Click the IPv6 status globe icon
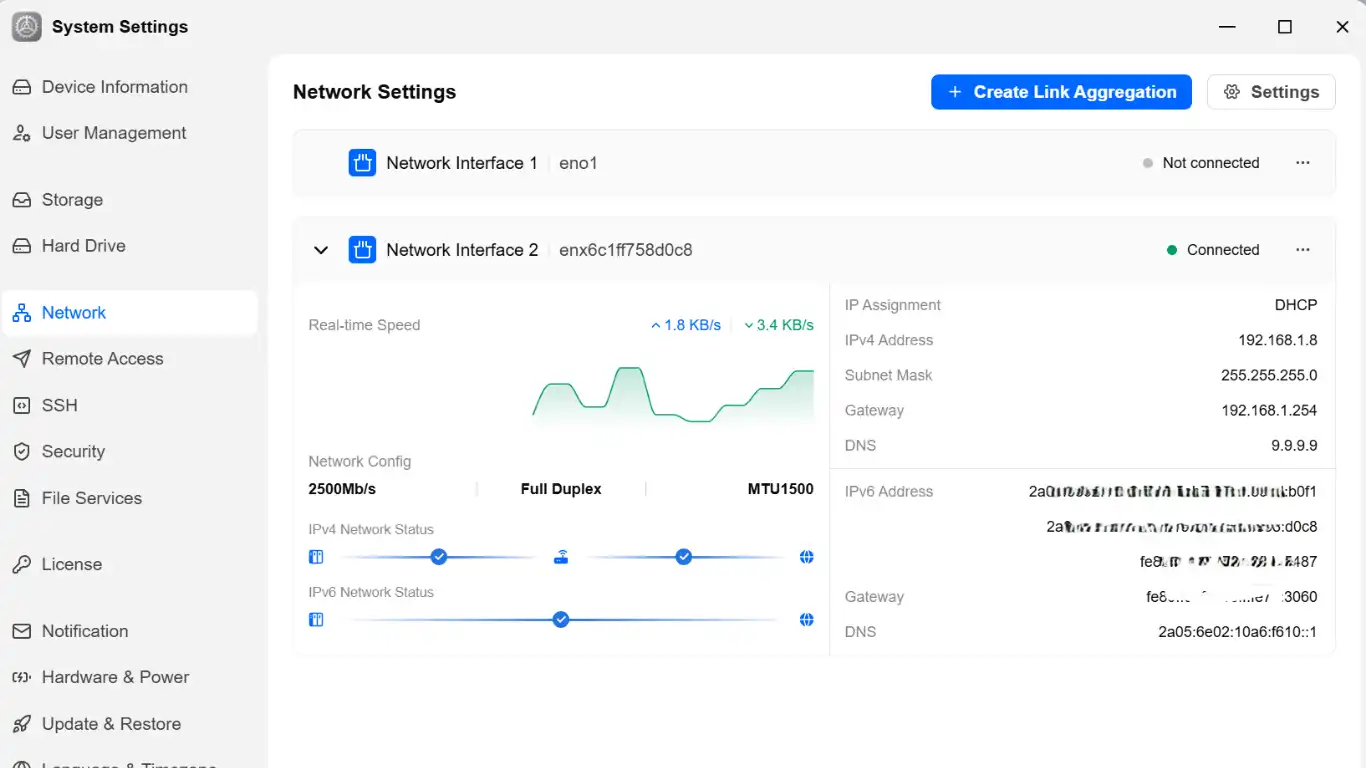This screenshot has width=1366, height=768. coord(807,620)
